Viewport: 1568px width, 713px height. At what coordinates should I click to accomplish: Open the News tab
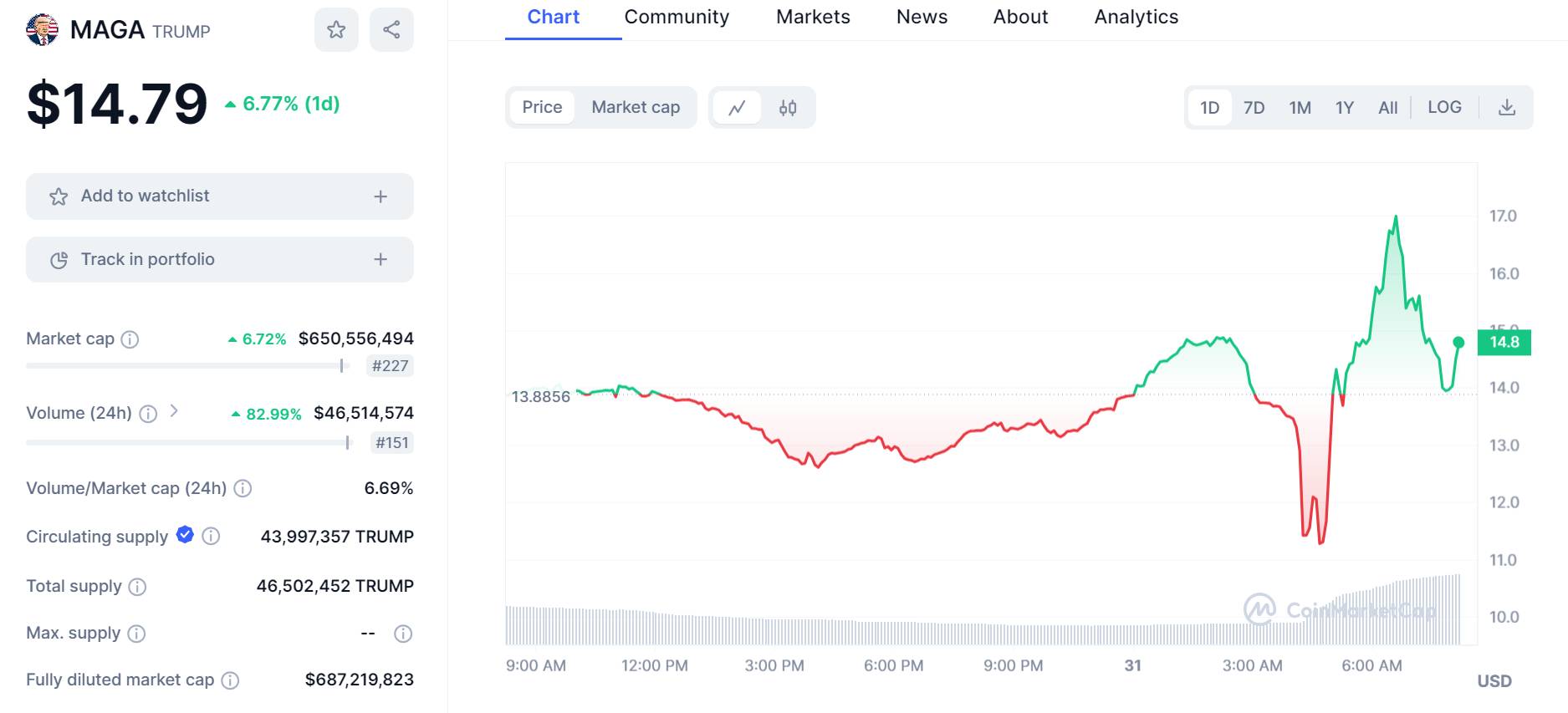coord(922,17)
